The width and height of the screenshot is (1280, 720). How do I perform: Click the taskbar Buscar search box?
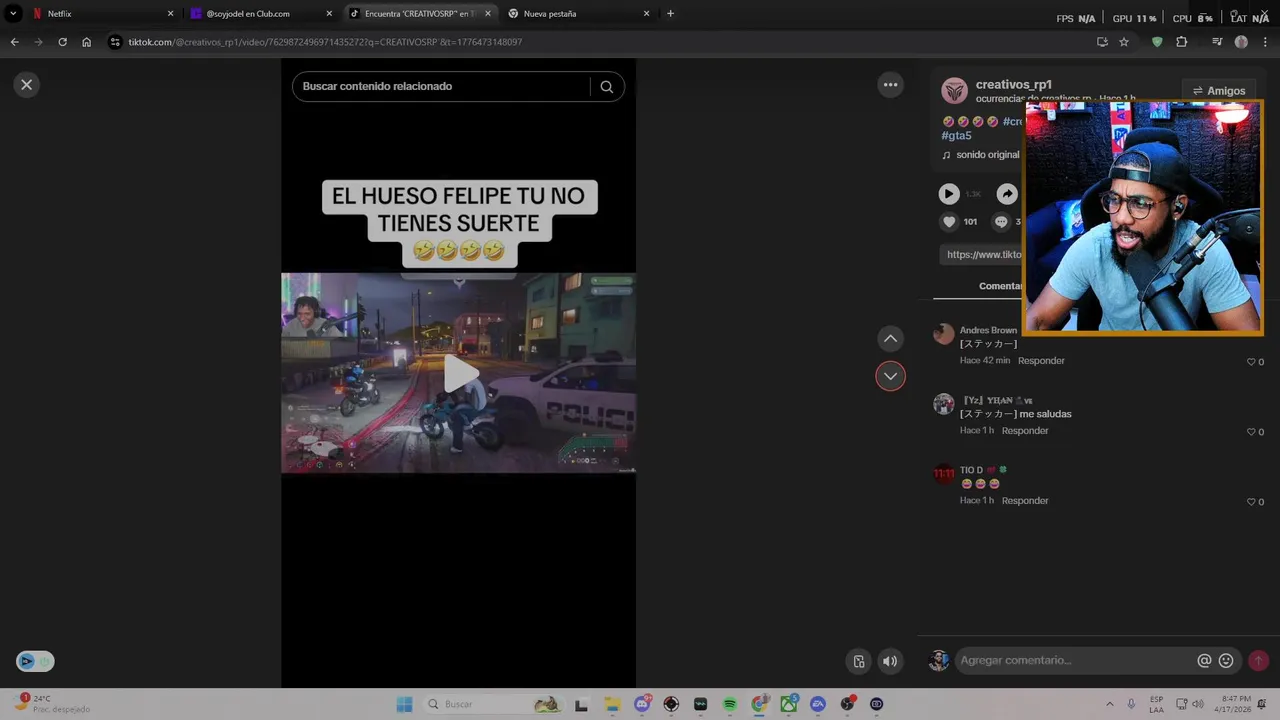(495, 704)
